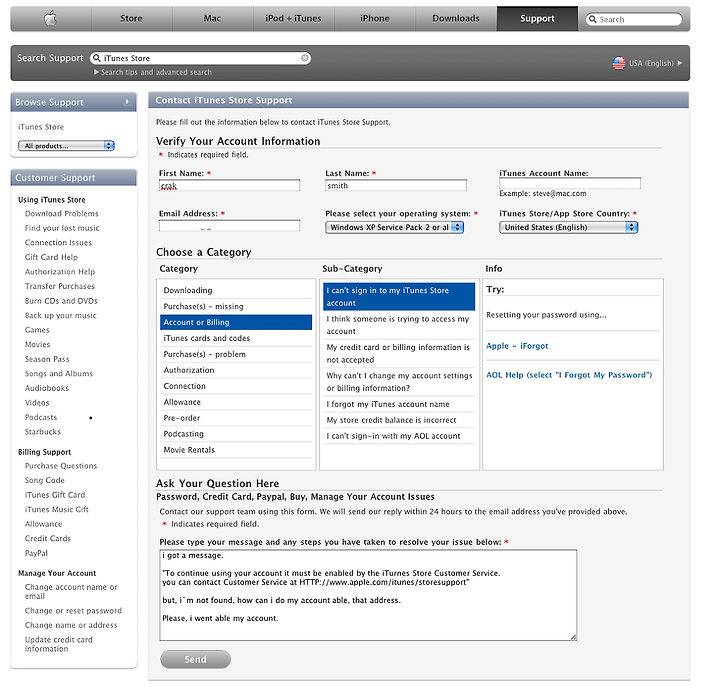Select the Podcasting category
Viewport: 720px width, 693px height.
[x=236, y=434]
